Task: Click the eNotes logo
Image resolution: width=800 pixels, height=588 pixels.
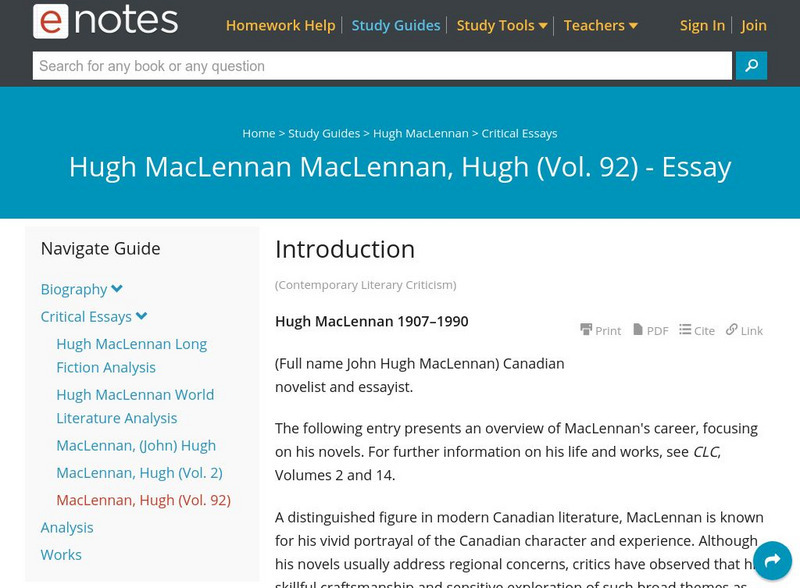Action: coord(105,22)
